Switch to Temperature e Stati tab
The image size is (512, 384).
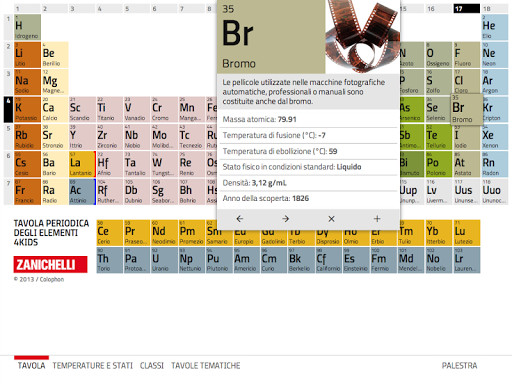click(x=92, y=366)
